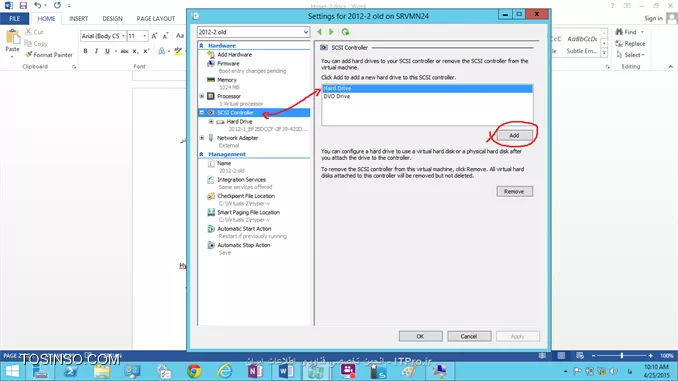Collapse the Hardware section header

pyautogui.click(x=201, y=45)
